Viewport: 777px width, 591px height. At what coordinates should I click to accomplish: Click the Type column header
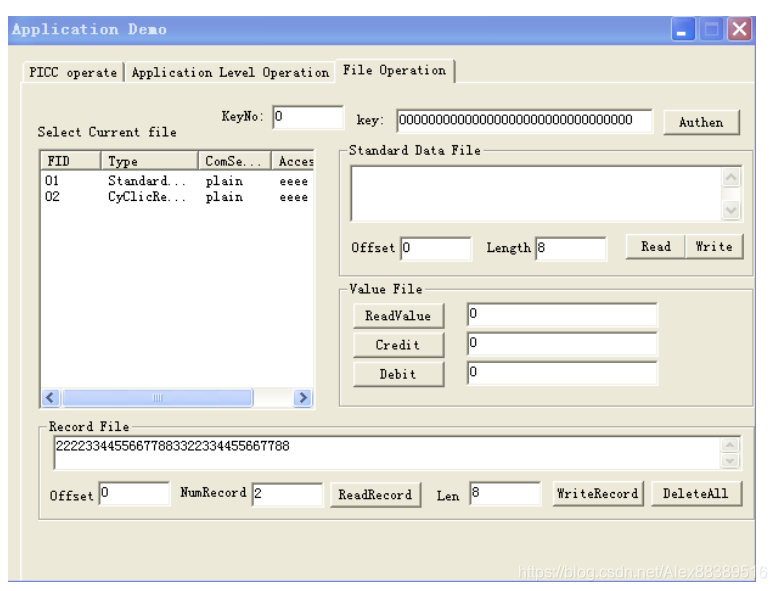point(149,161)
